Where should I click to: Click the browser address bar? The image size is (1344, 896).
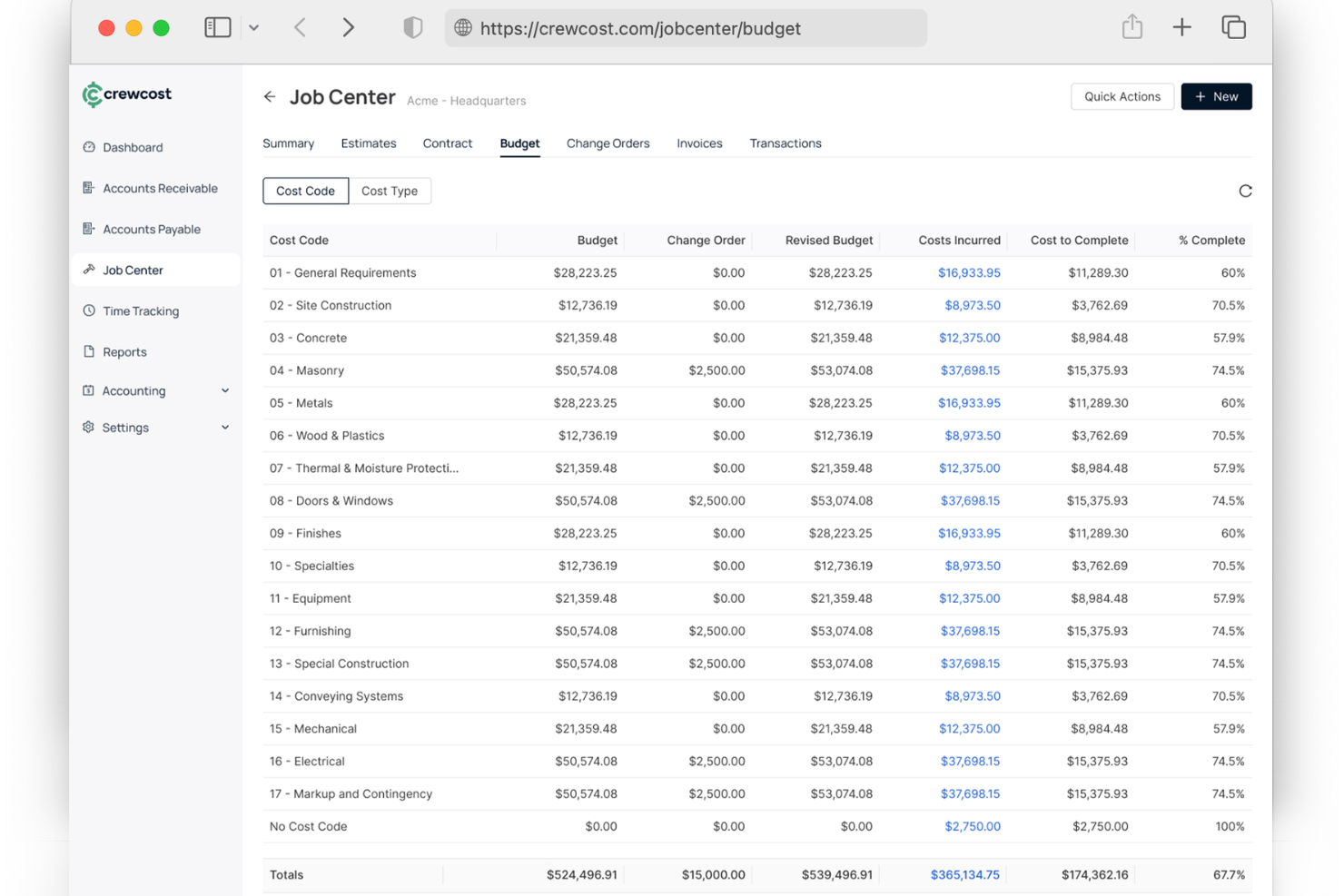pyautogui.click(x=686, y=28)
